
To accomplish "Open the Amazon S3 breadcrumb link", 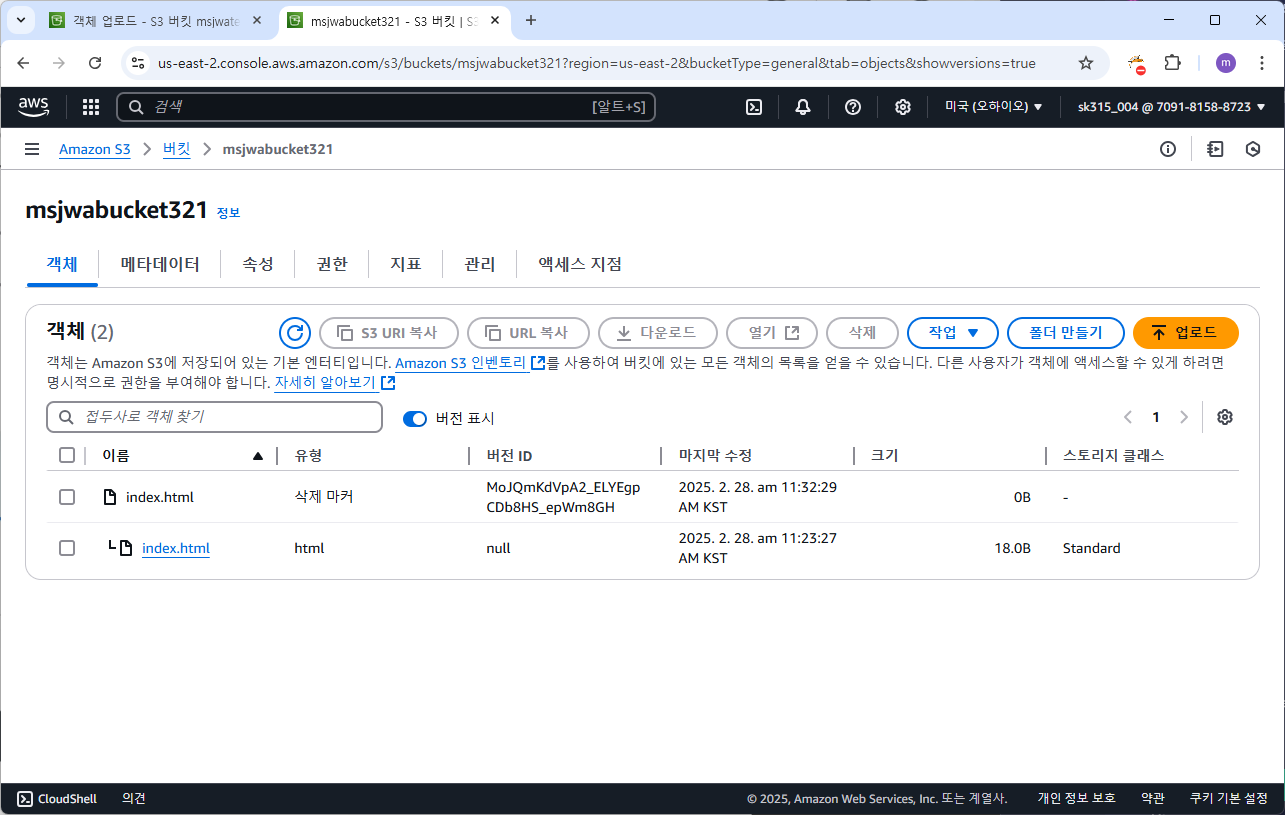I will [x=95, y=149].
